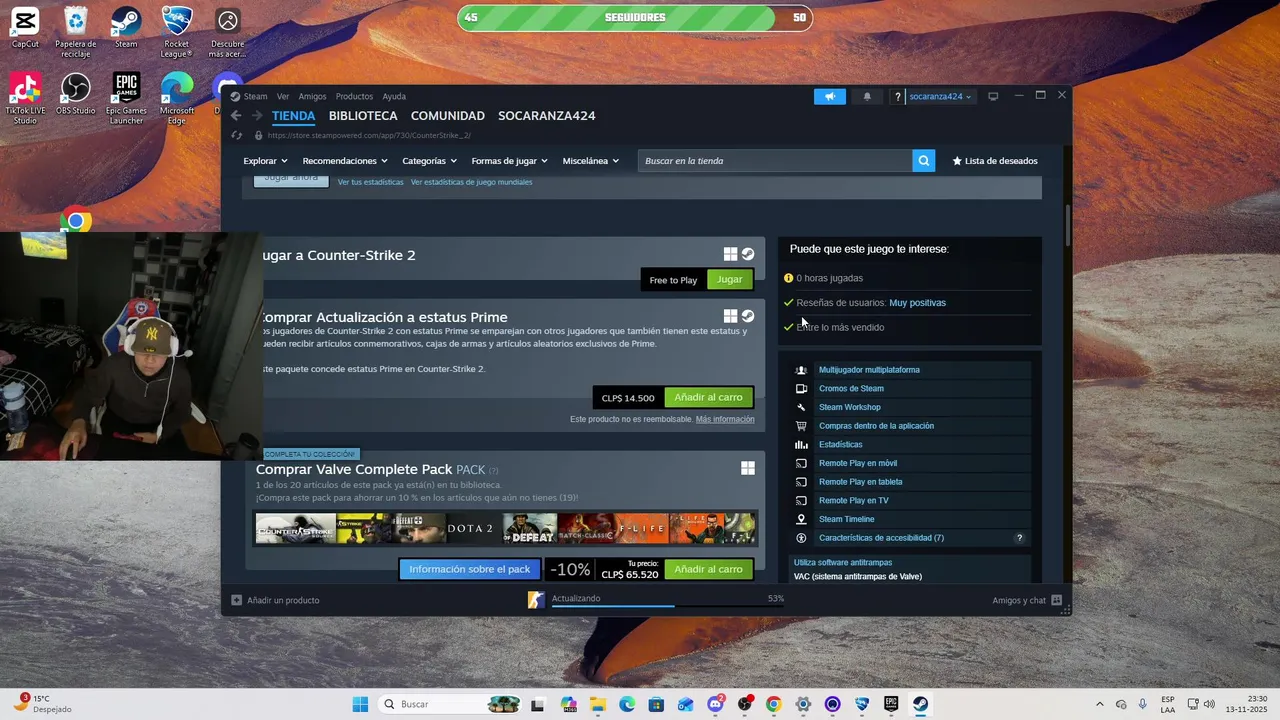Open the Ver menu
Viewport: 1280px width, 720px height.
tap(283, 96)
